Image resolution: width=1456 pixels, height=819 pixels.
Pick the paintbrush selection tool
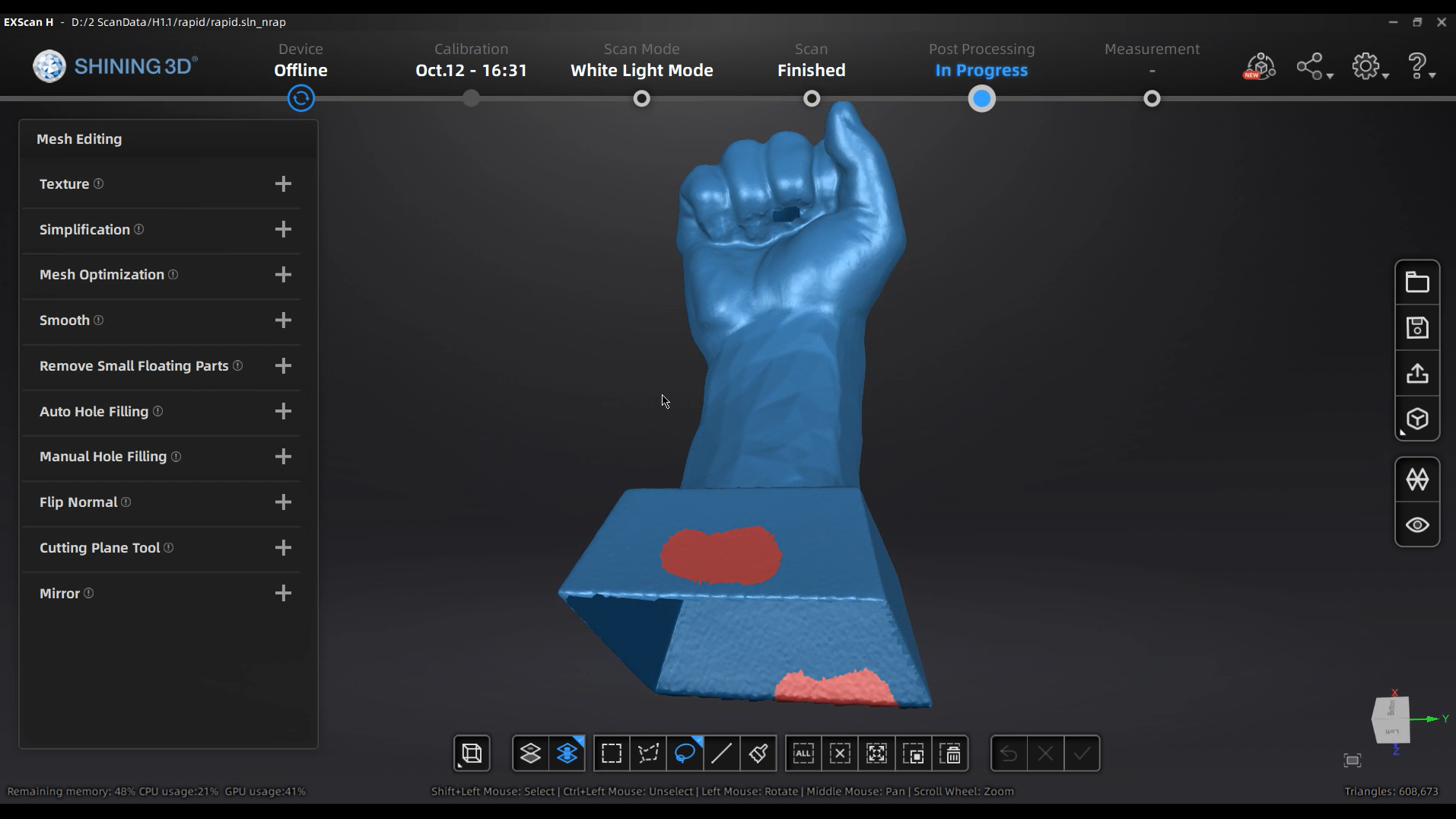(757, 753)
